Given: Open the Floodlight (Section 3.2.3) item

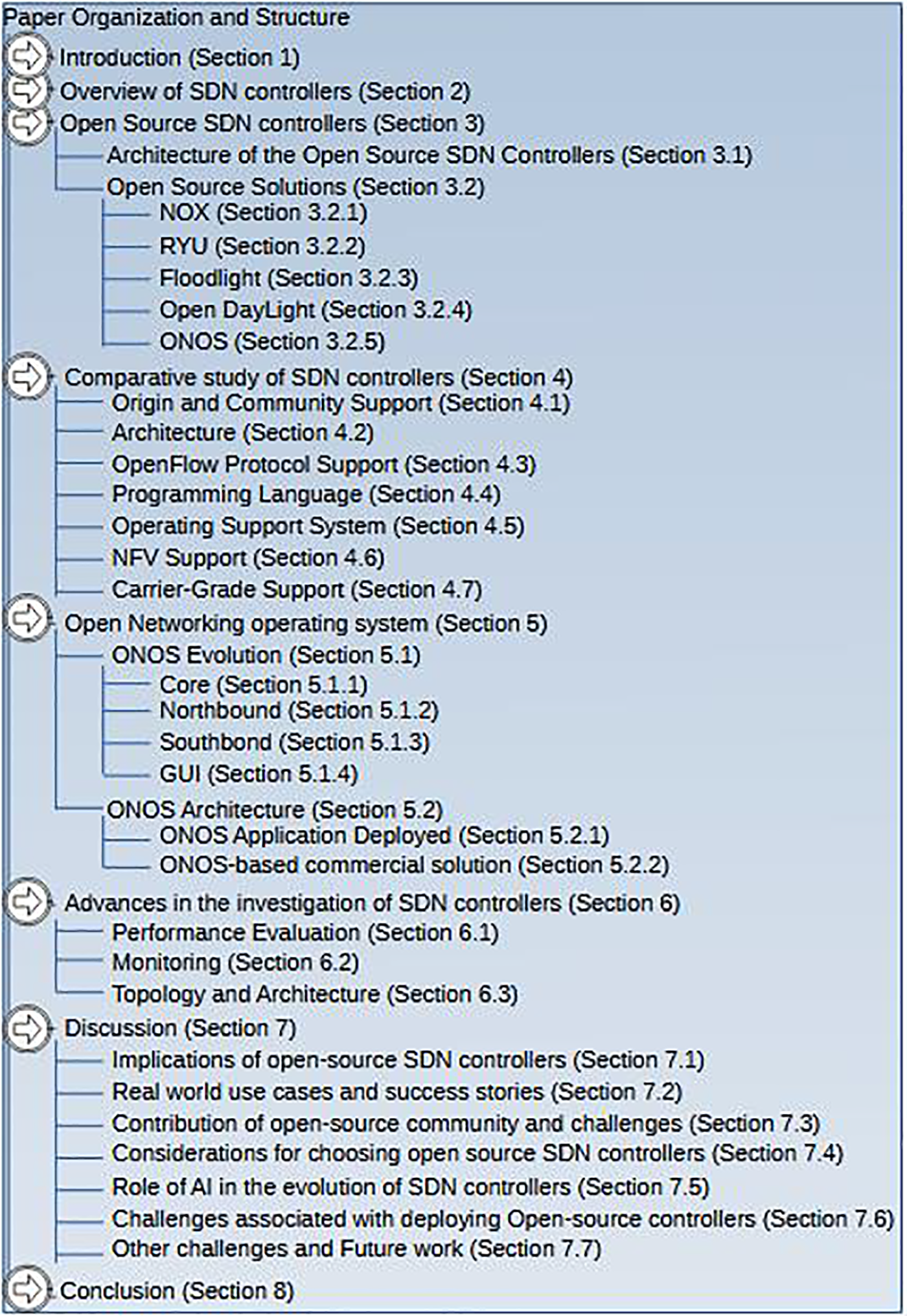Looking at the screenshot, I should tap(288, 278).
